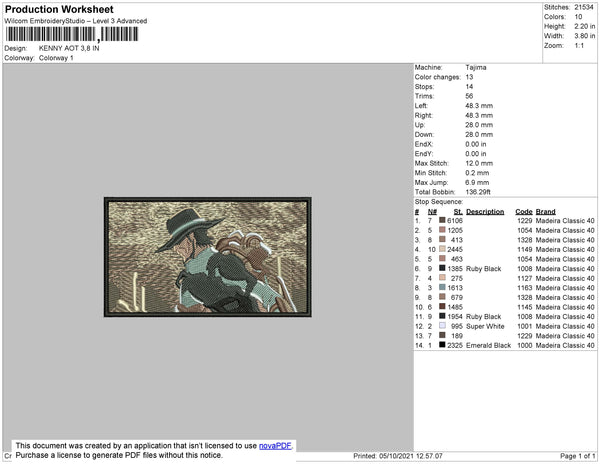The width and height of the screenshot is (600, 464).
Task: Click the Up value '28.0 mm'
Action: [479, 125]
